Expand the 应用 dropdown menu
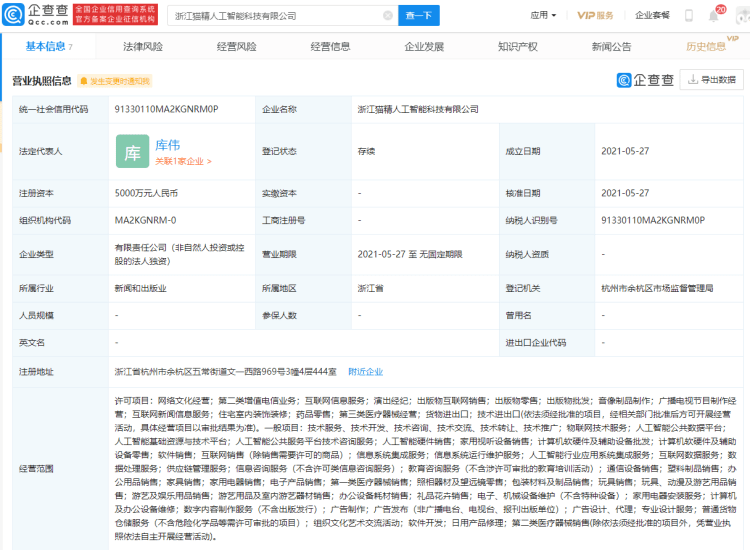This screenshot has width=750, height=550. click(544, 16)
